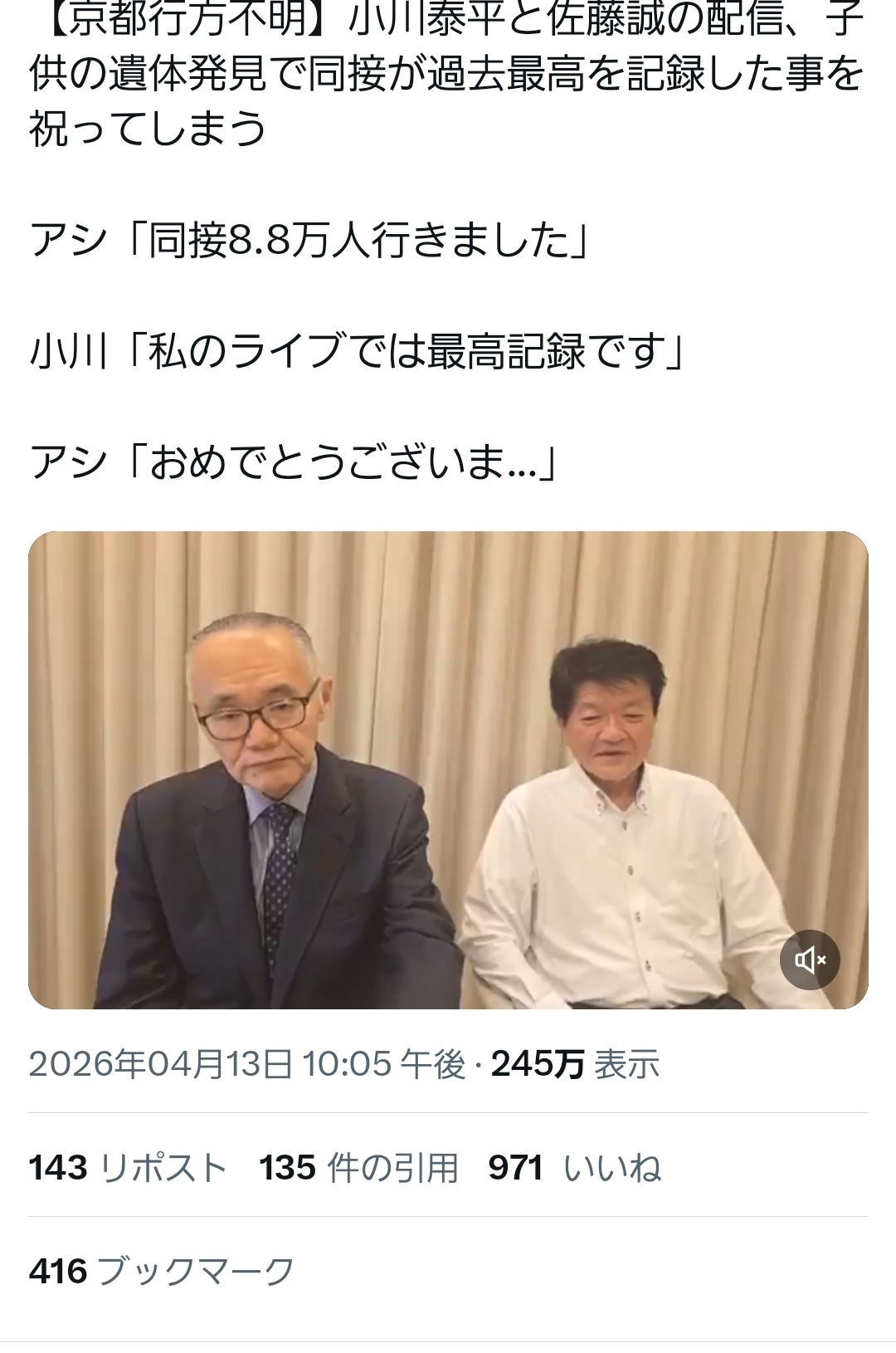This screenshot has height=1353, width=896.
Task: Tap the curtain background of the video
Action: point(448,598)
